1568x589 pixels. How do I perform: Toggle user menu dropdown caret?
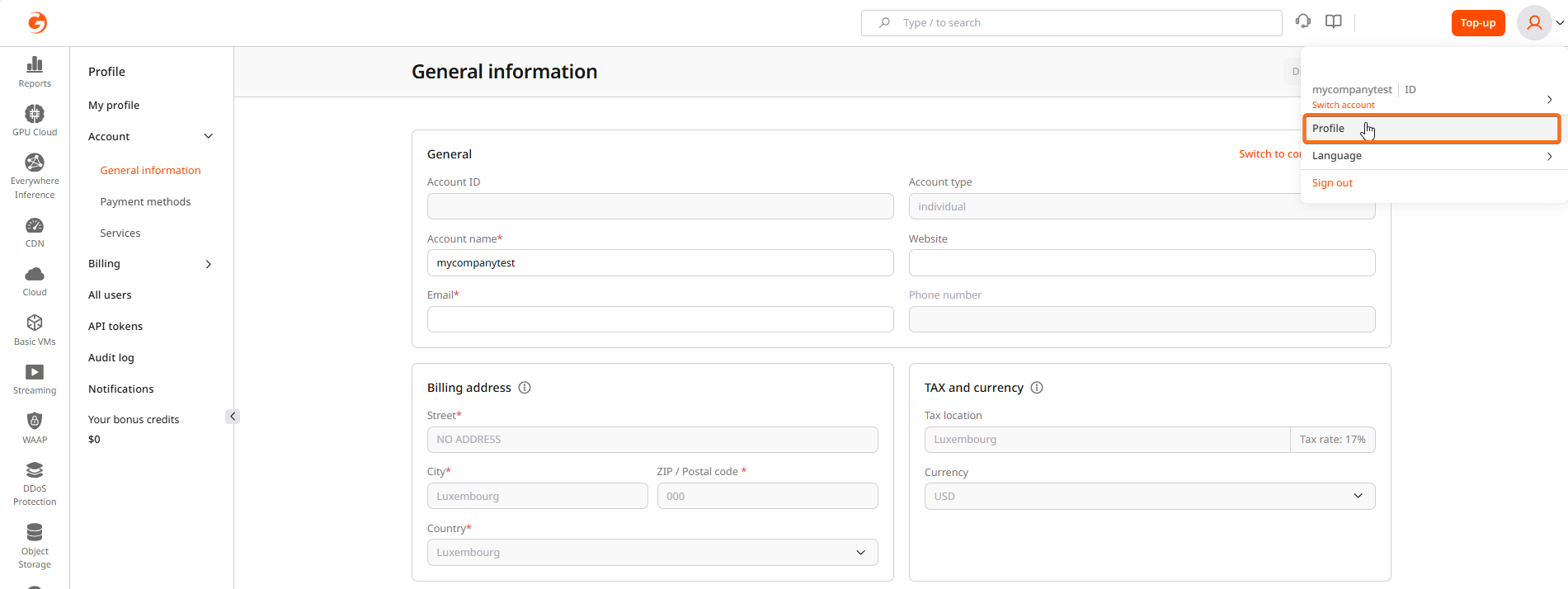(1561, 23)
